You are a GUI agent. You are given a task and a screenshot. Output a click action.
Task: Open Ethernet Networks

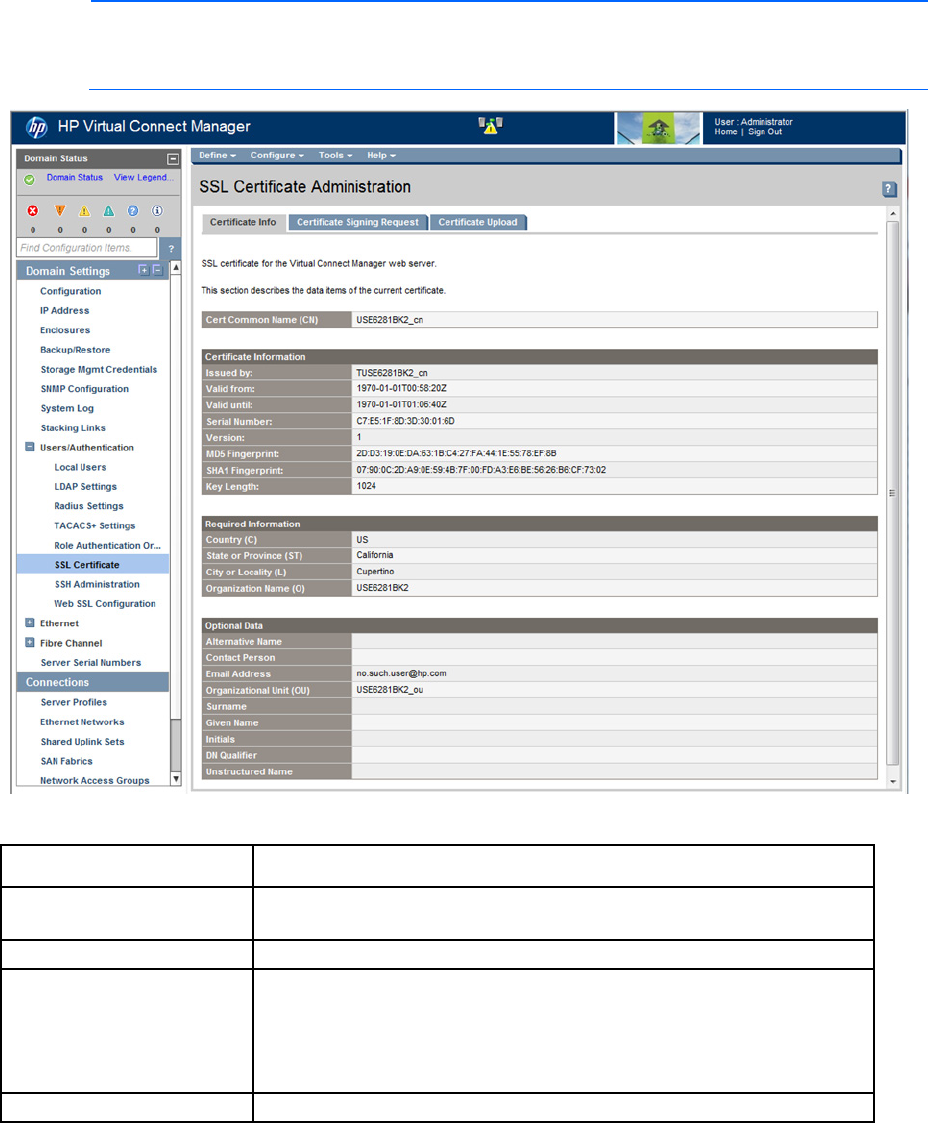click(82, 723)
